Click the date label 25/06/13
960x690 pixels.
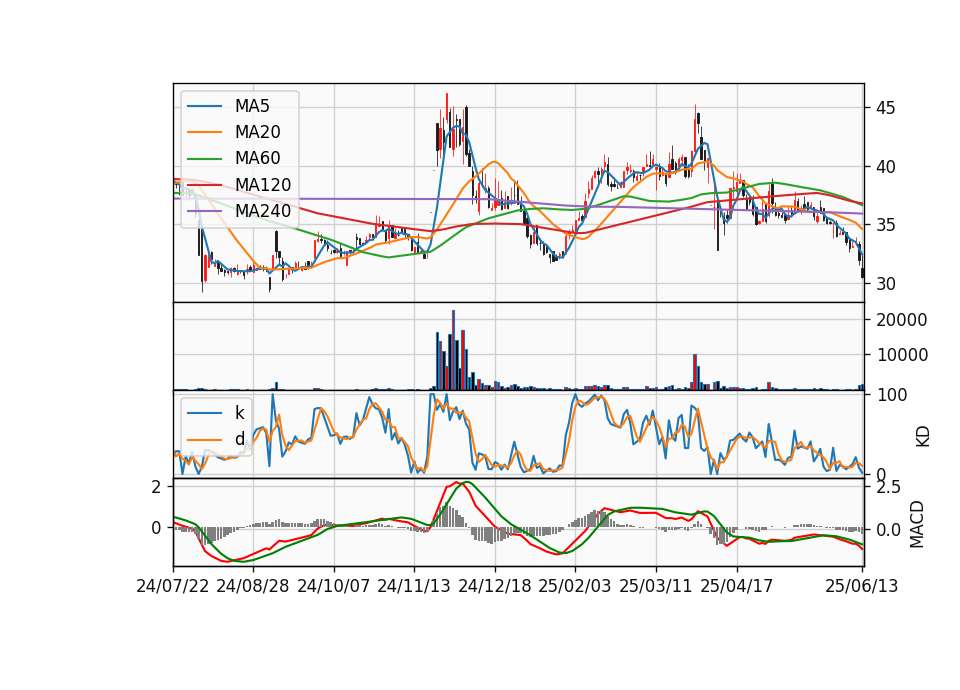click(862, 586)
